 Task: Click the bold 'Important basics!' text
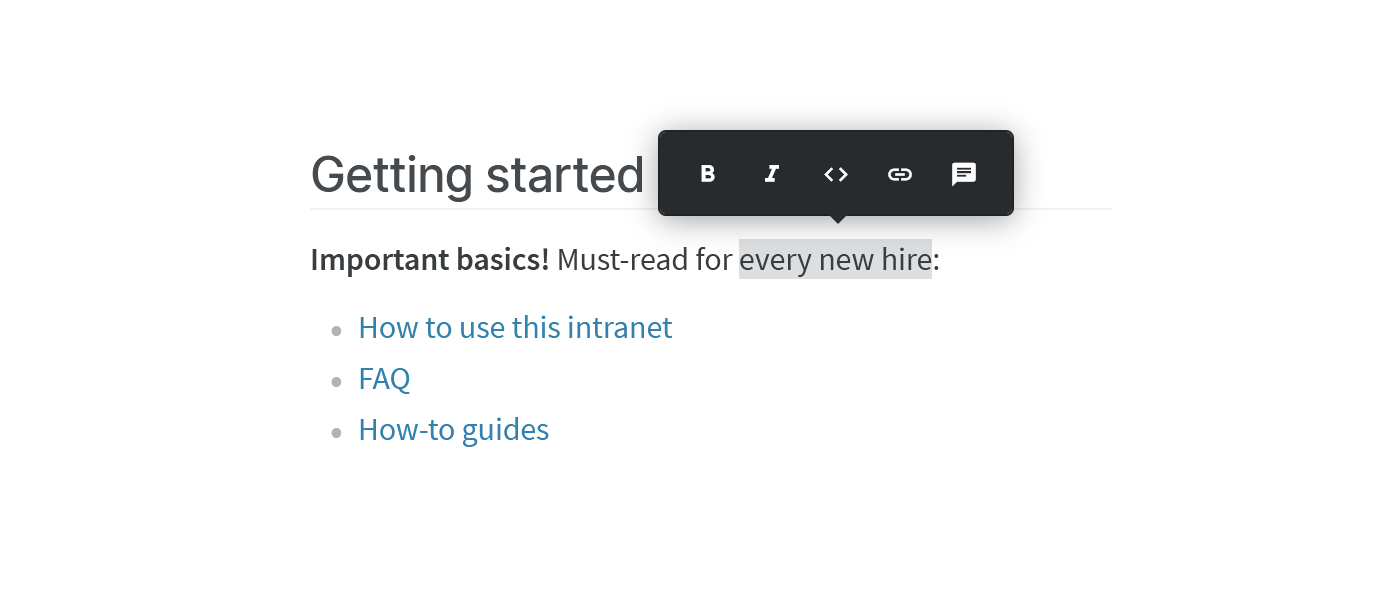pos(429,259)
